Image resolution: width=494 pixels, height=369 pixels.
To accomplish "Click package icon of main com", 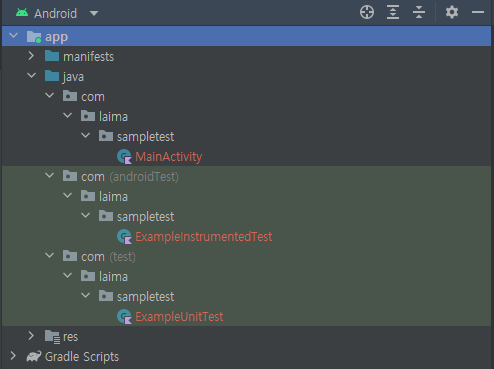I will click(70, 96).
